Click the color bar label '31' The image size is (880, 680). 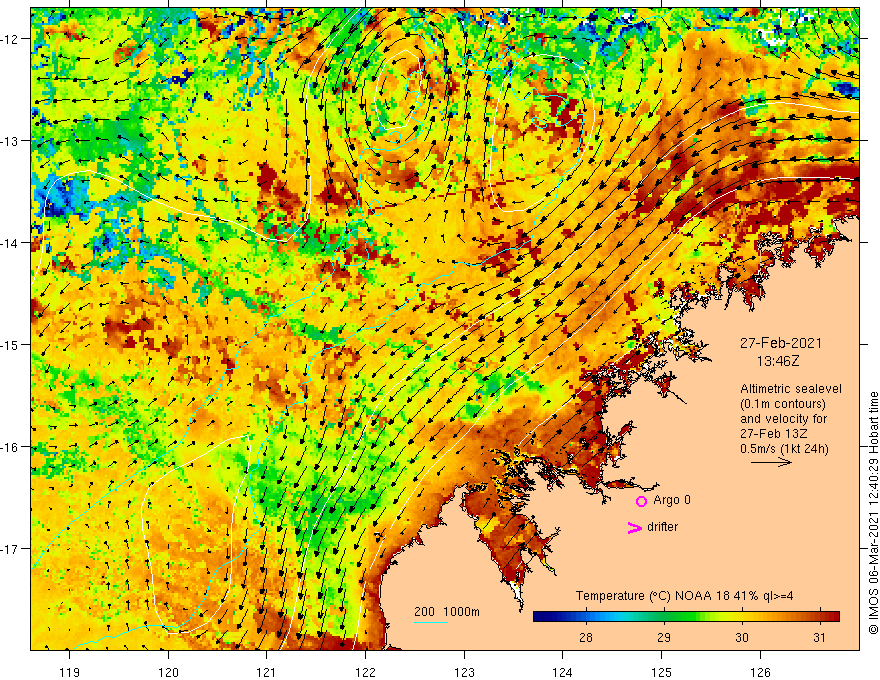[819, 637]
